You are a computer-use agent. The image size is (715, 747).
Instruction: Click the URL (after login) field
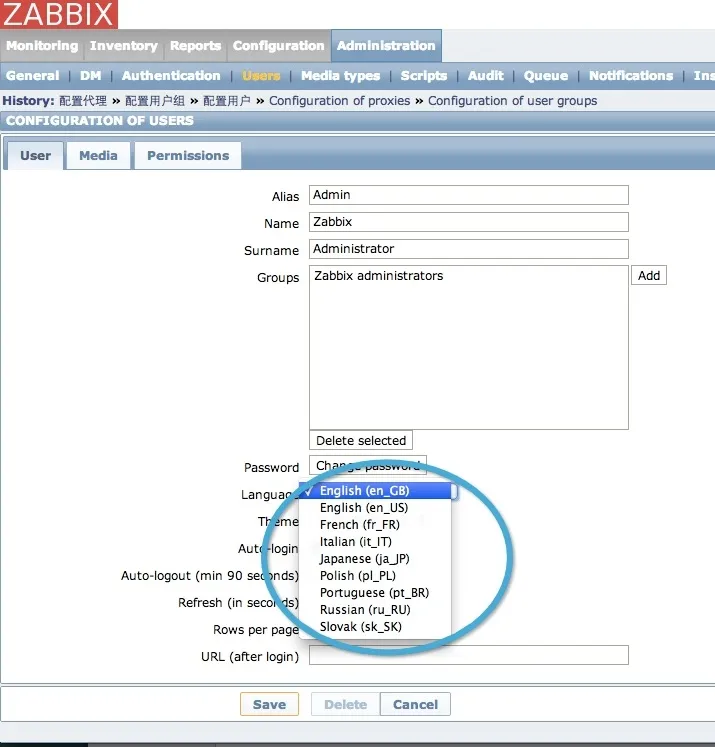tap(469, 655)
